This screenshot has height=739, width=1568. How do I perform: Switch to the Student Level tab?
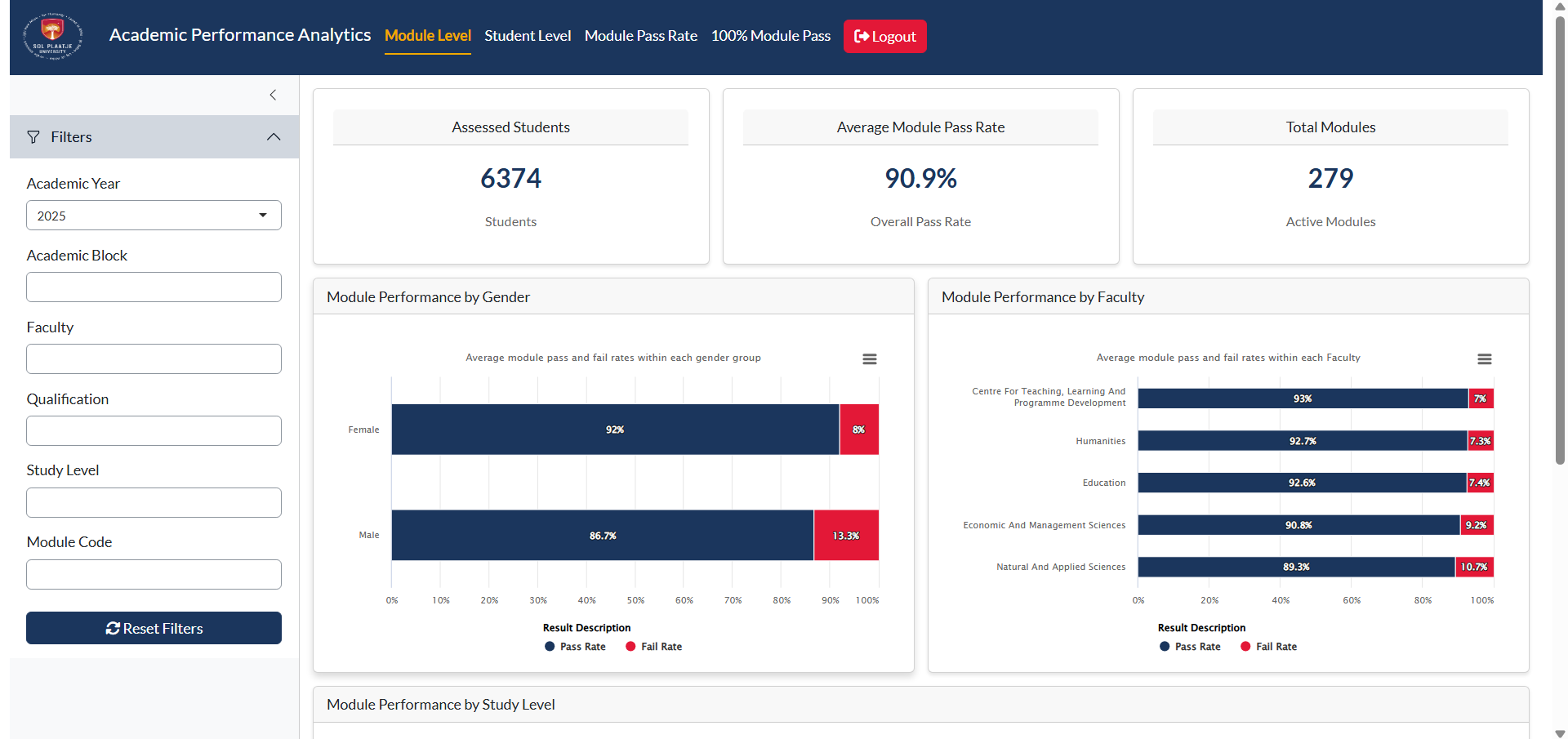point(528,36)
